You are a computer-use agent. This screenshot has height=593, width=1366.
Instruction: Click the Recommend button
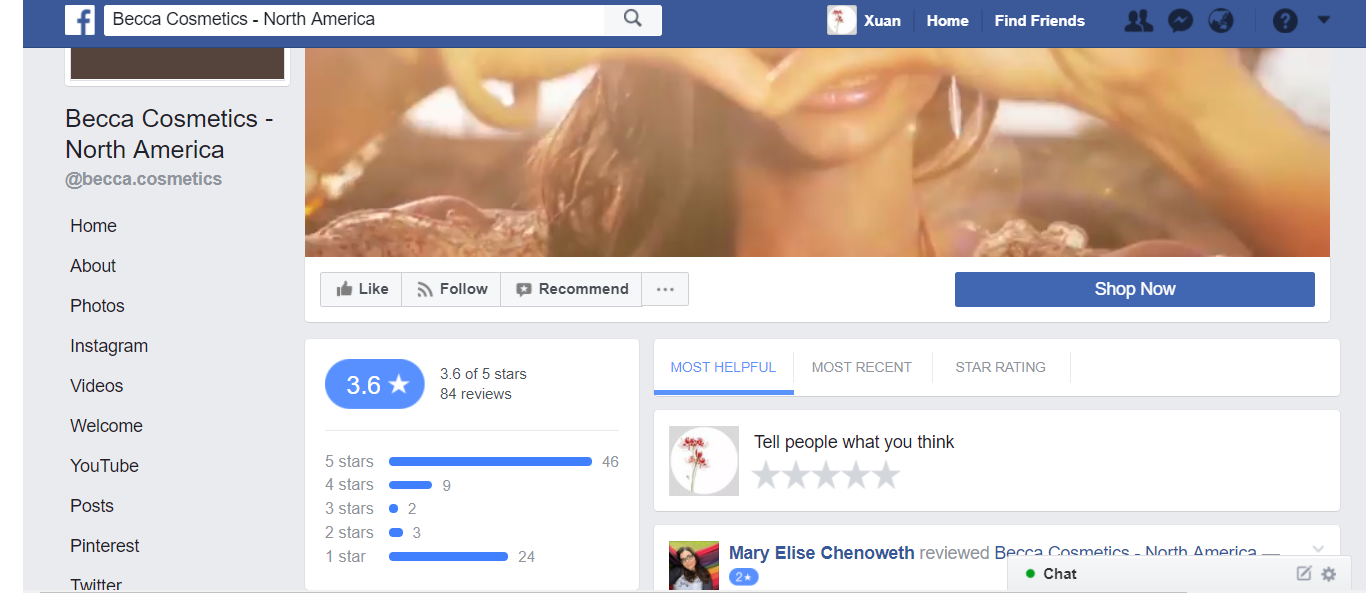click(571, 289)
